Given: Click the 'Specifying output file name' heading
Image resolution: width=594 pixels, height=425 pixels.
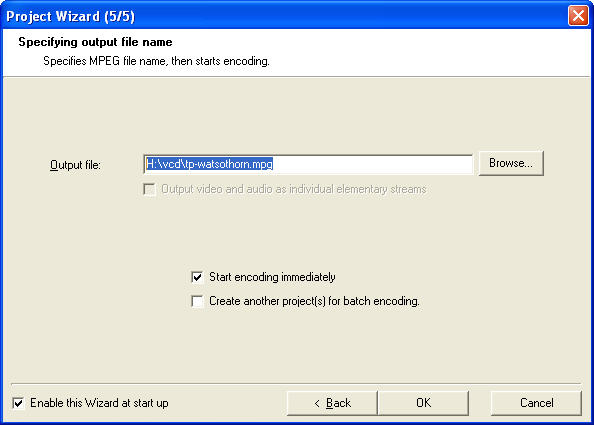Looking at the screenshot, I should pos(95,42).
